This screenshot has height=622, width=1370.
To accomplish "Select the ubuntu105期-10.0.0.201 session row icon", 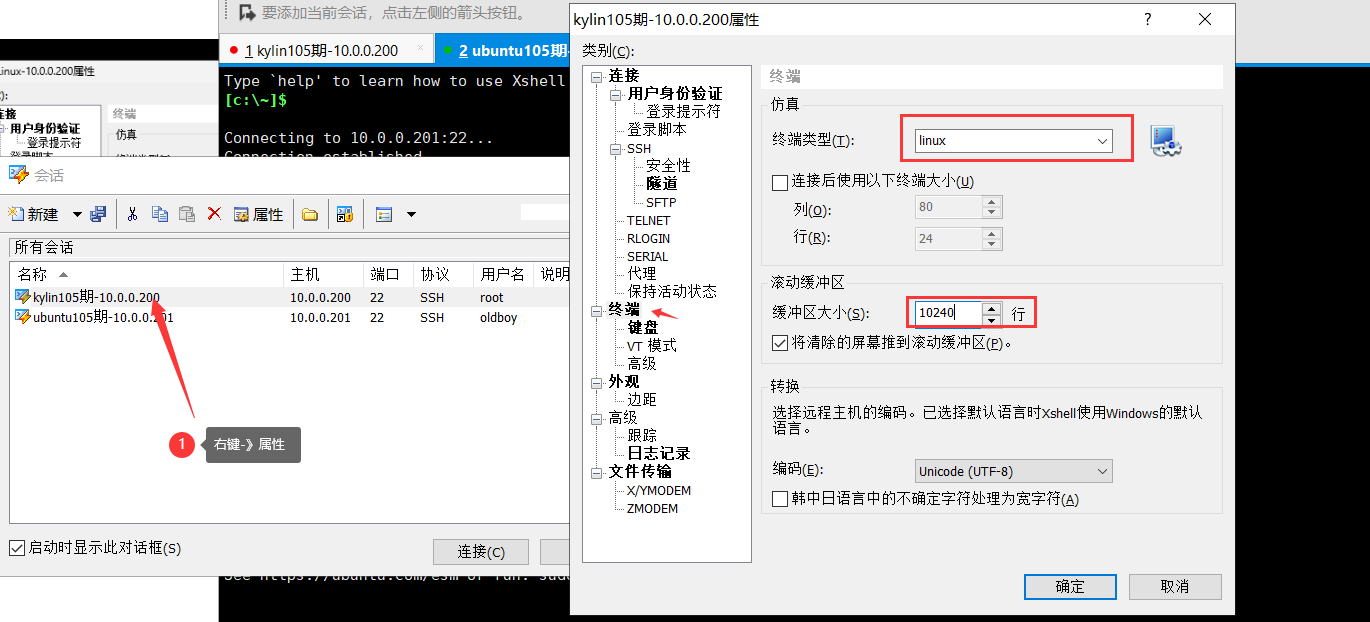I will [23, 317].
